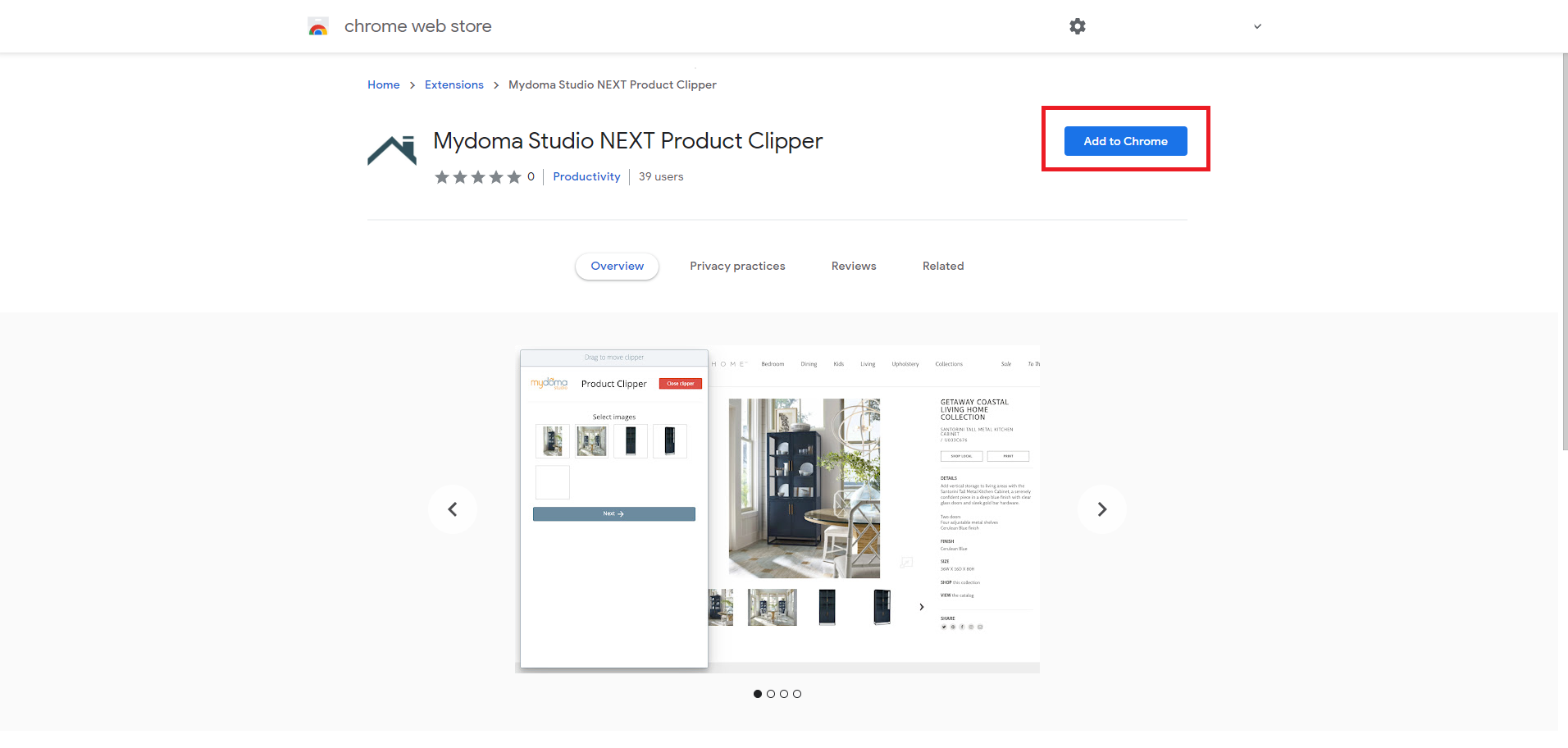Open the Productivity category link
The image size is (1568, 748).
586,176
